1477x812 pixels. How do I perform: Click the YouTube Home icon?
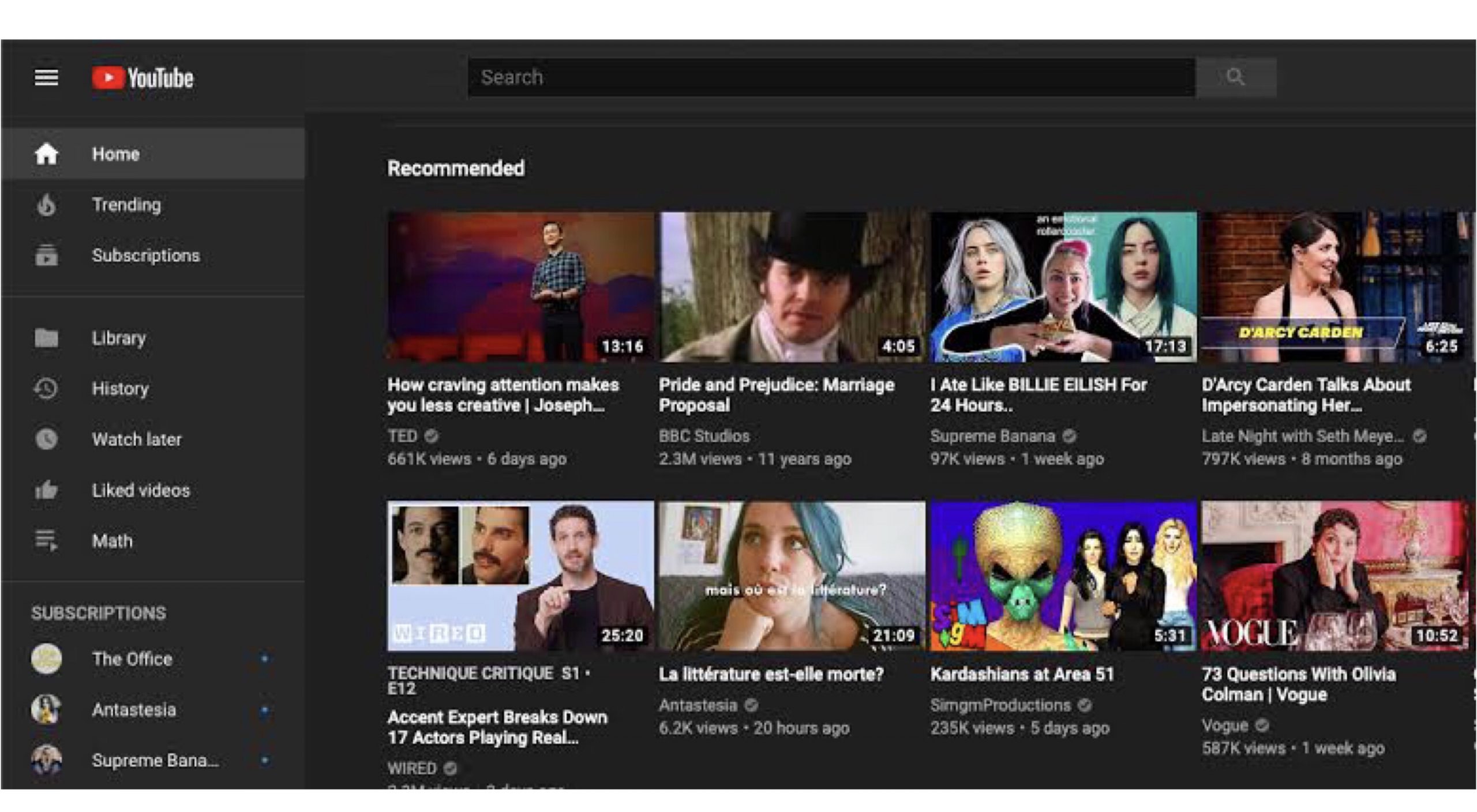click(x=46, y=153)
